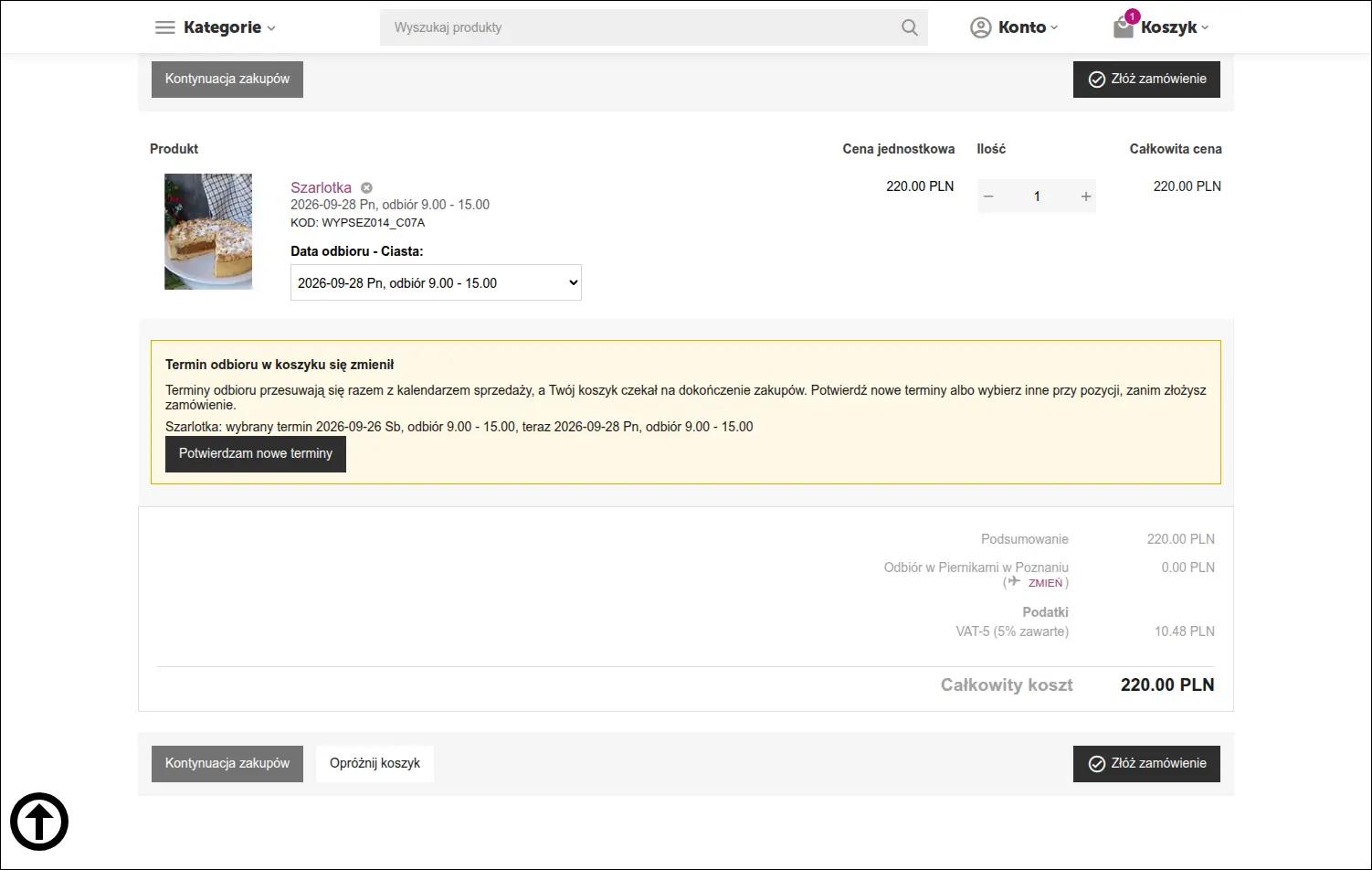Screen dimensions: 1372x870
Task: Focus the Wyszukaj produkty search field
Action: point(639,27)
